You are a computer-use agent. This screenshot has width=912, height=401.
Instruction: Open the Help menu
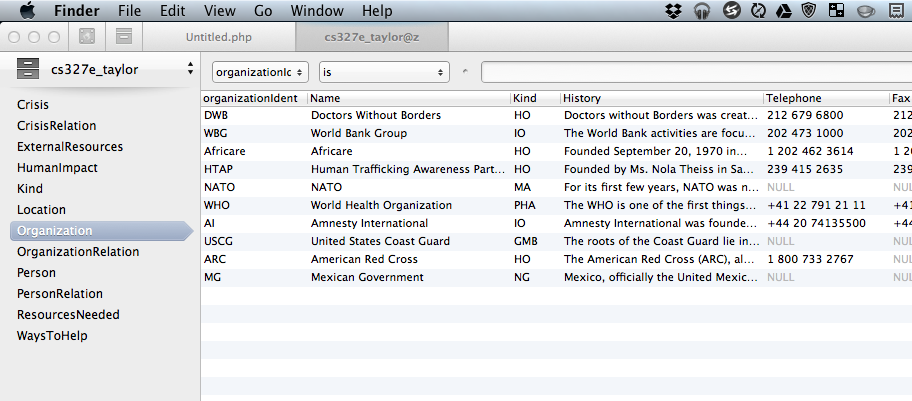coord(377,10)
